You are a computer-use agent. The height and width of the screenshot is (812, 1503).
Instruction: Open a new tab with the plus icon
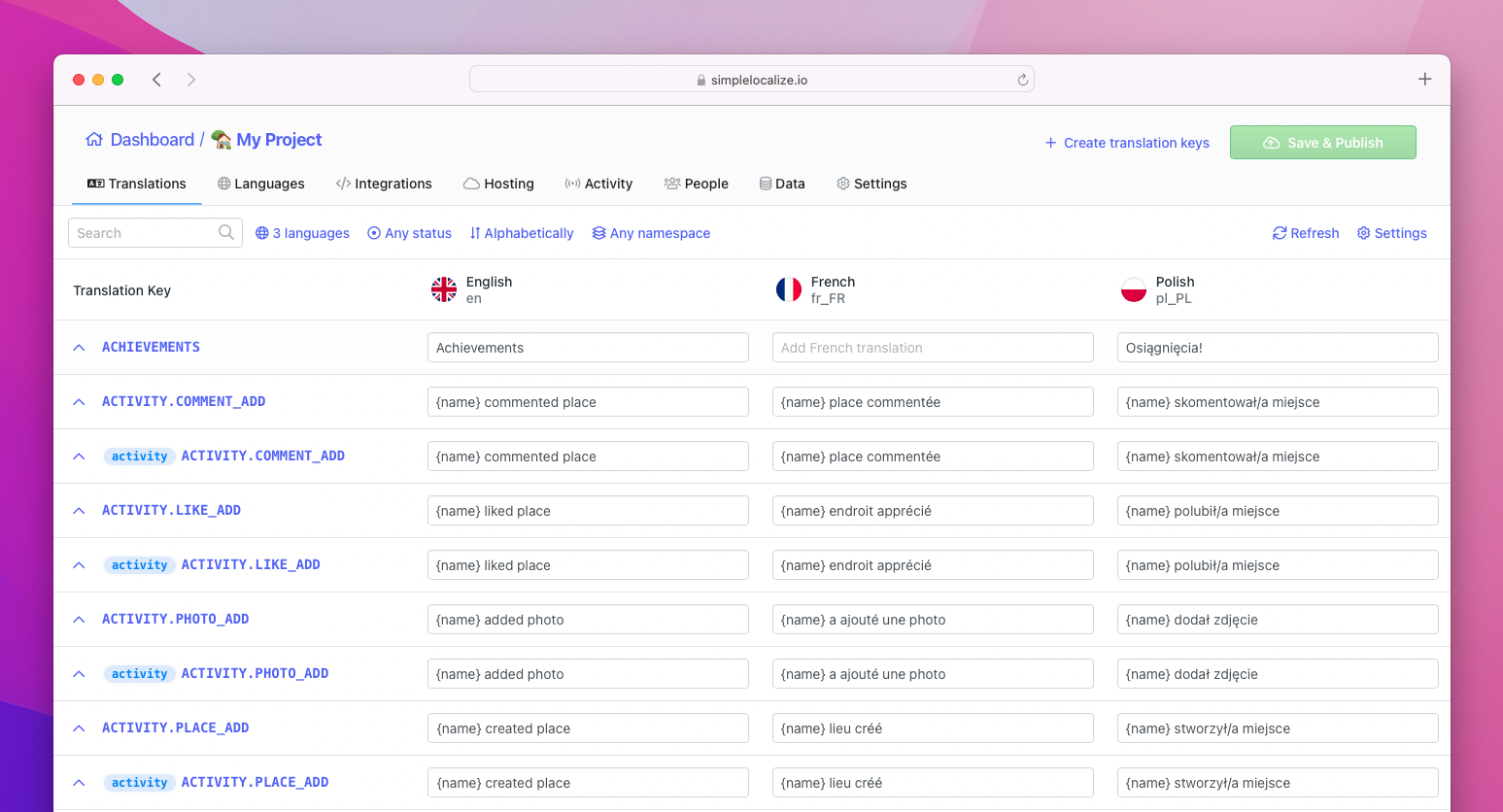coord(1424,80)
